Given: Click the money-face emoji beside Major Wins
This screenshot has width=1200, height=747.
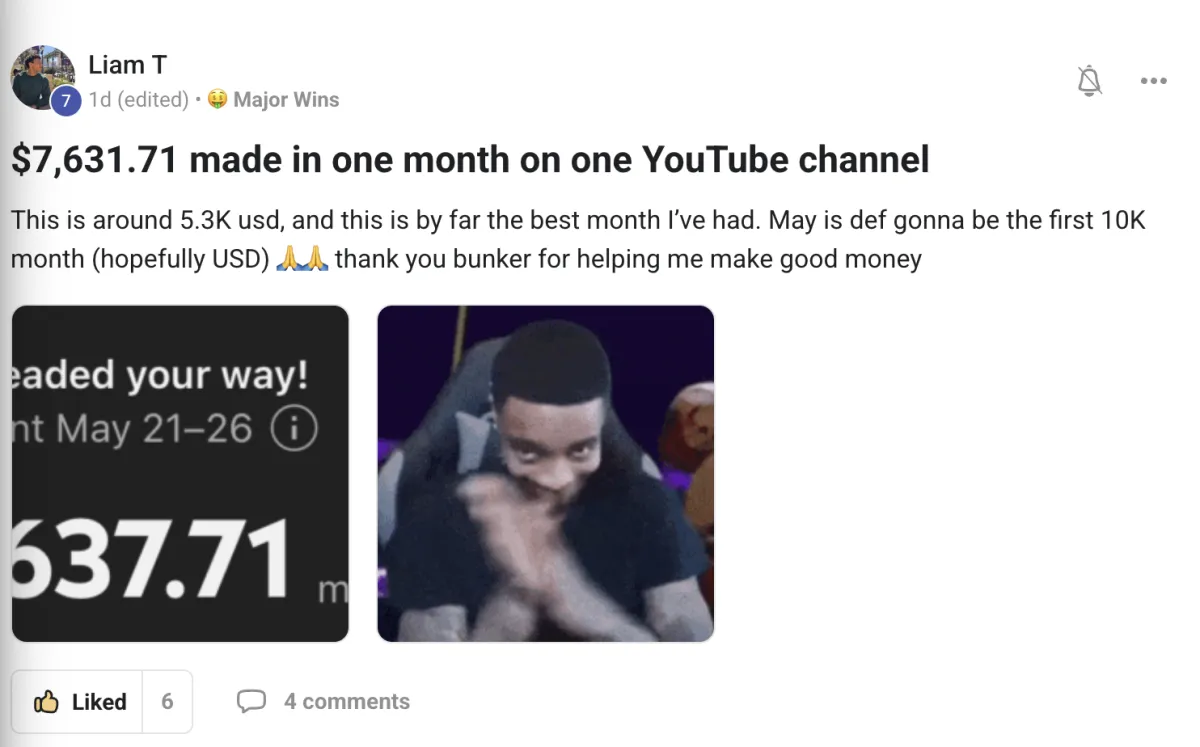Looking at the screenshot, I should [217, 100].
